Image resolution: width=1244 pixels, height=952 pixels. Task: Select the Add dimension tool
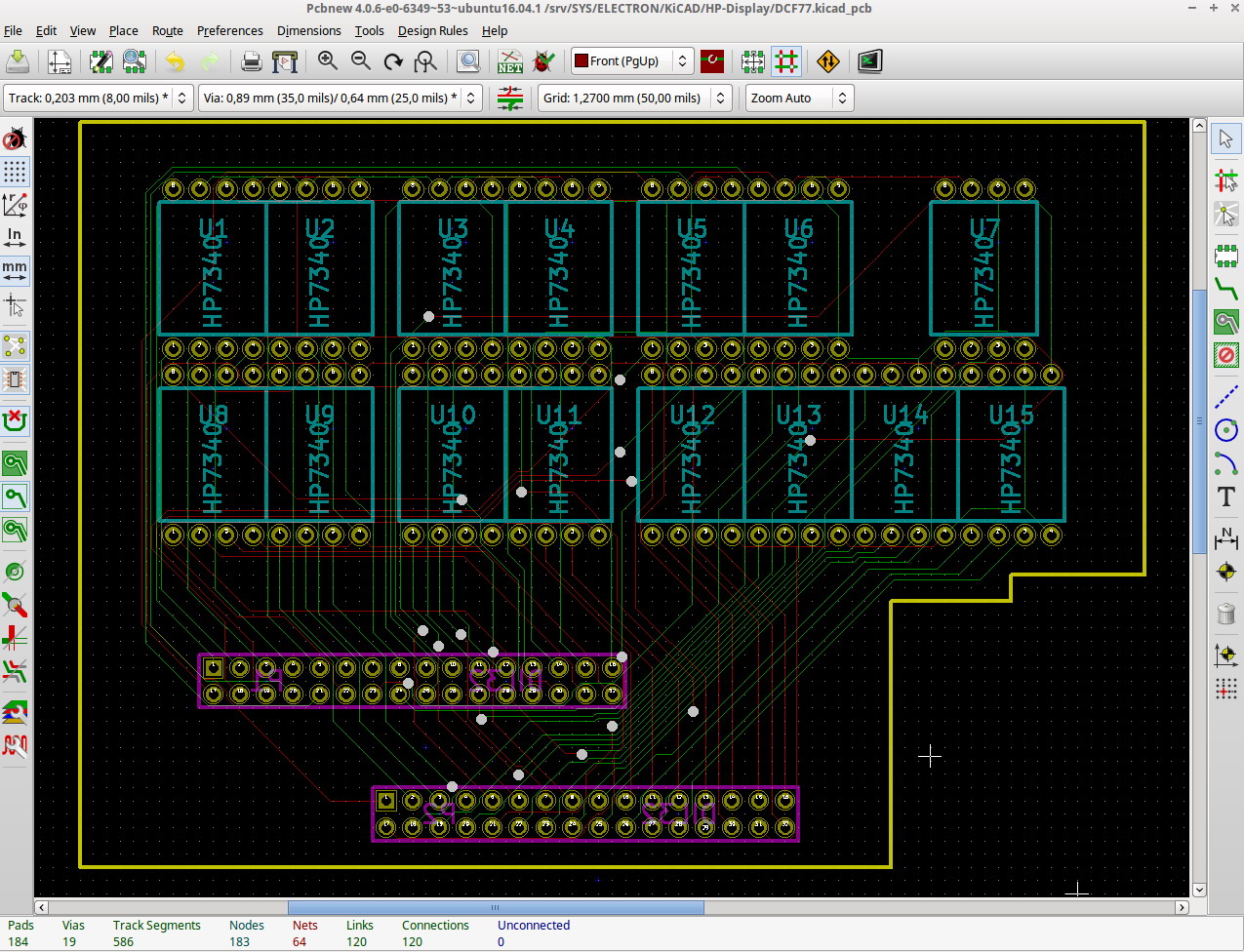pyautogui.click(x=1226, y=538)
